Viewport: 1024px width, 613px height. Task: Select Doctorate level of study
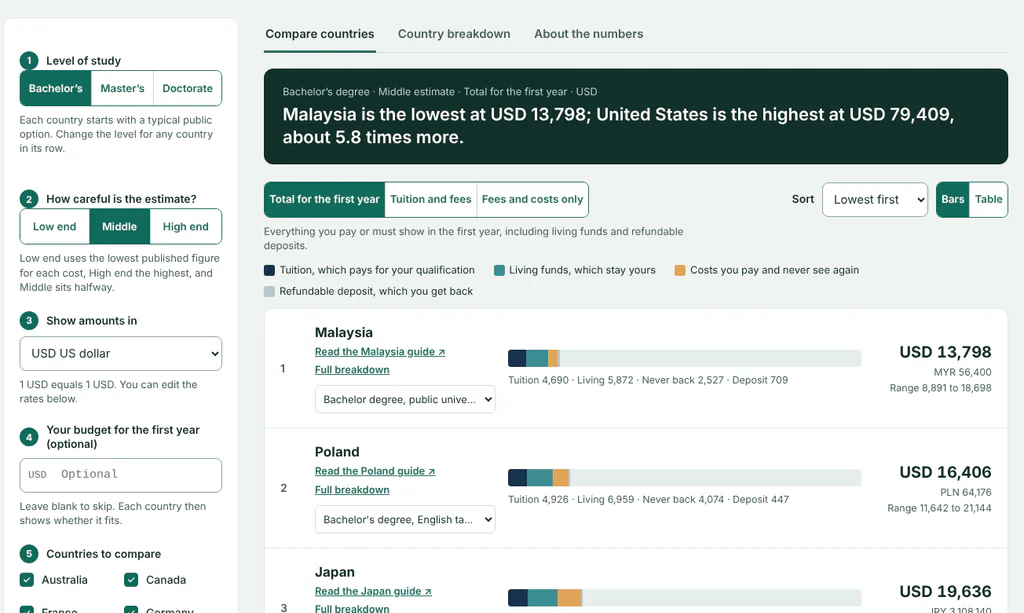click(x=187, y=88)
